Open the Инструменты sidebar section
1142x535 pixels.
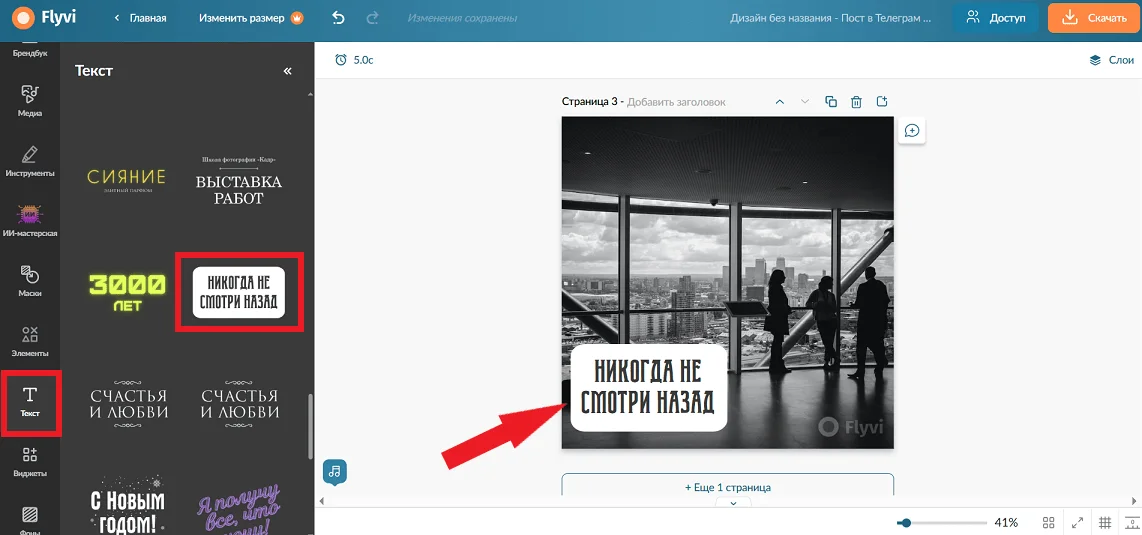[30, 161]
